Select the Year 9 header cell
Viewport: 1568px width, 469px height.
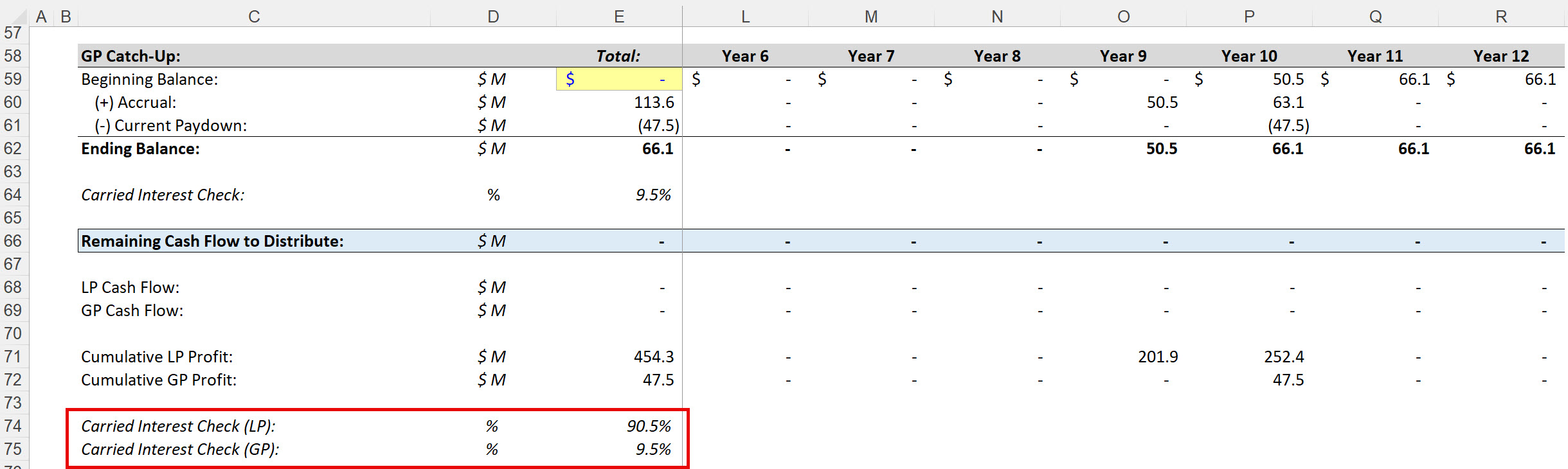coord(1123,56)
